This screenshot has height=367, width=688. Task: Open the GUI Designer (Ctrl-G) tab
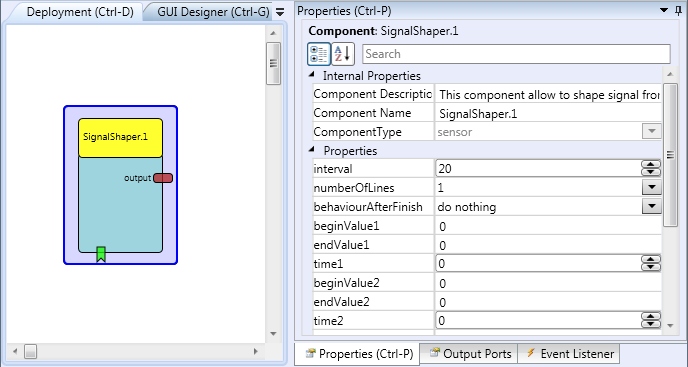tap(213, 12)
